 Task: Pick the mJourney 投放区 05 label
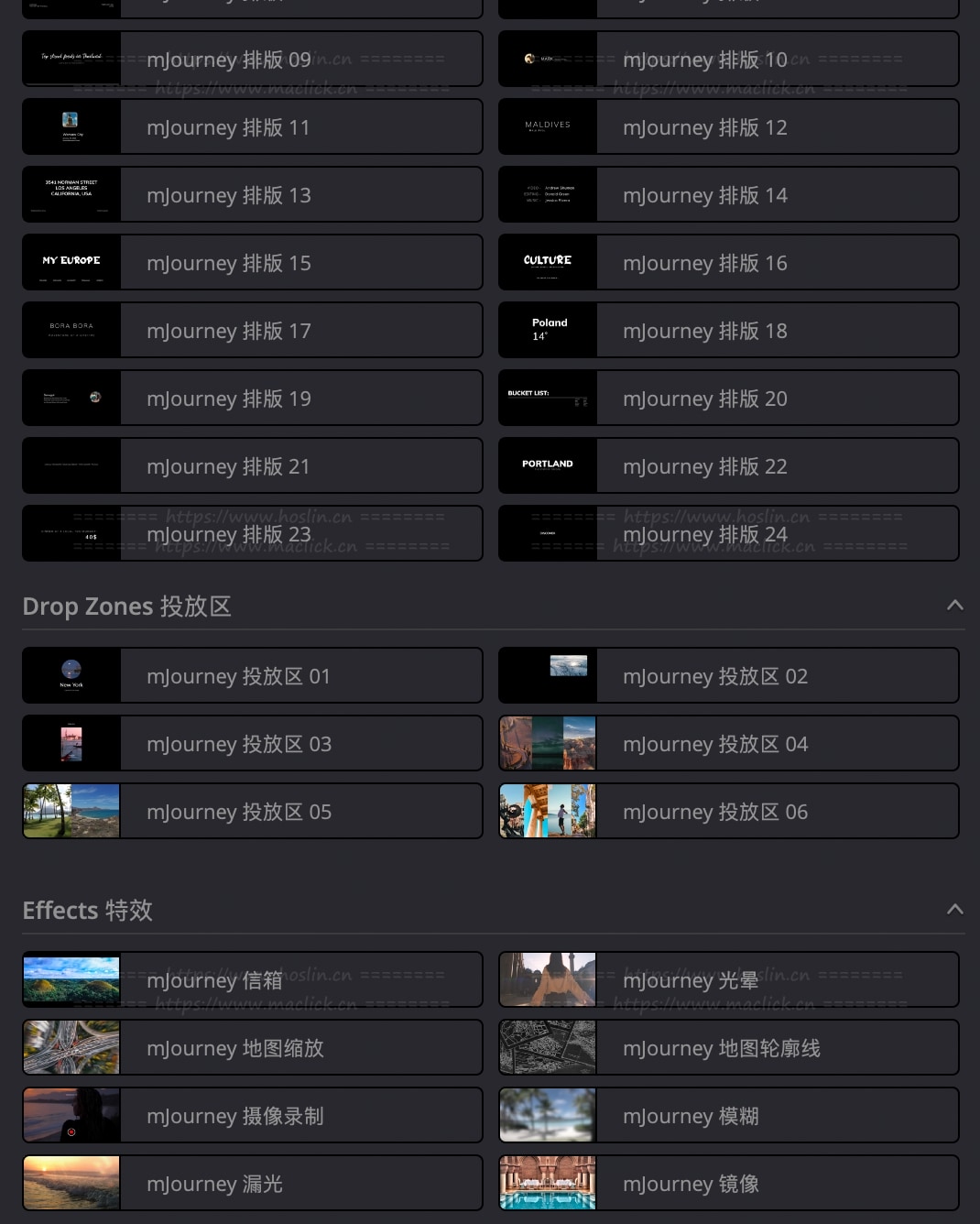tap(239, 812)
